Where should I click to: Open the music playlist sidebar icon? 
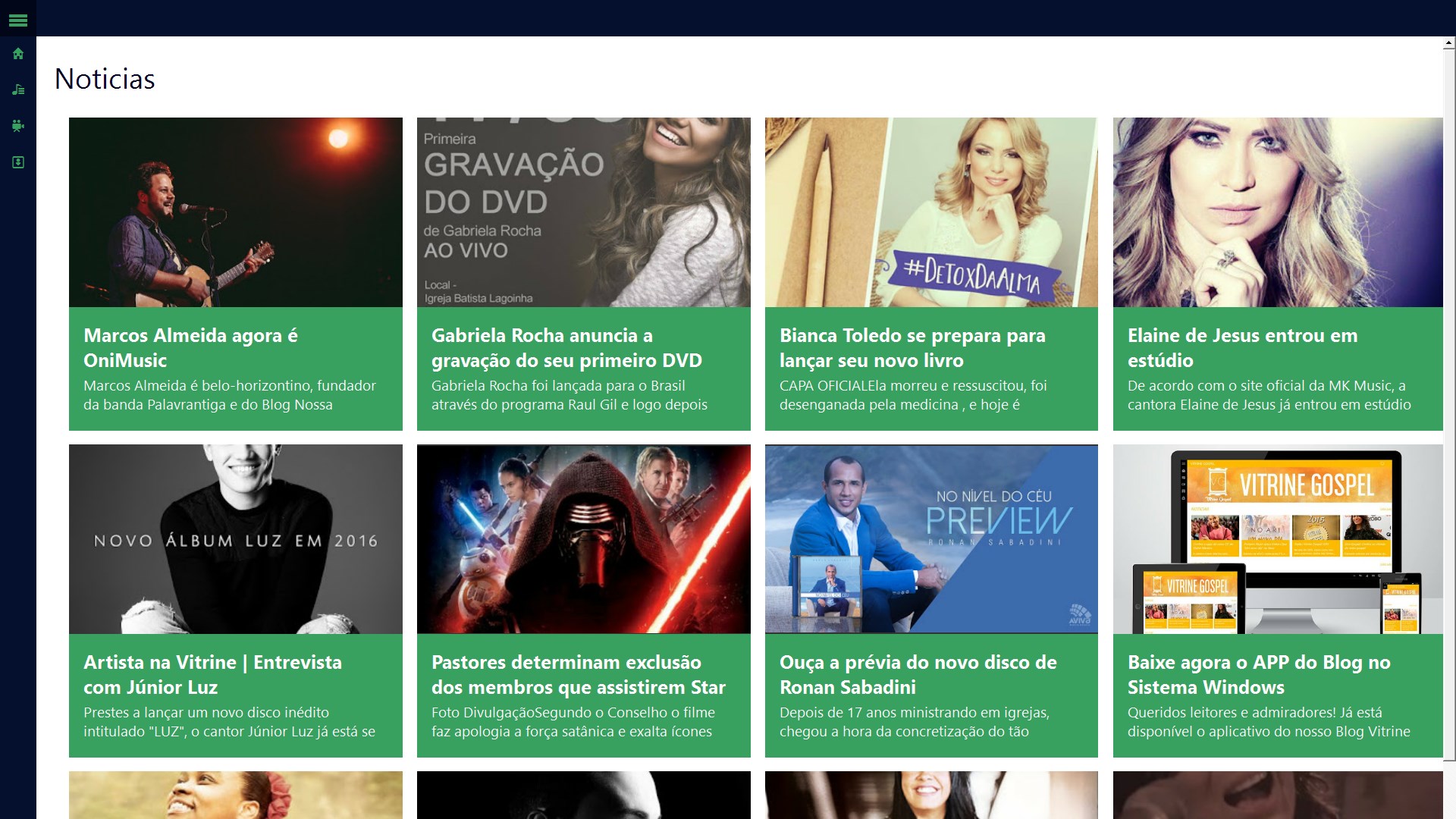(18, 89)
